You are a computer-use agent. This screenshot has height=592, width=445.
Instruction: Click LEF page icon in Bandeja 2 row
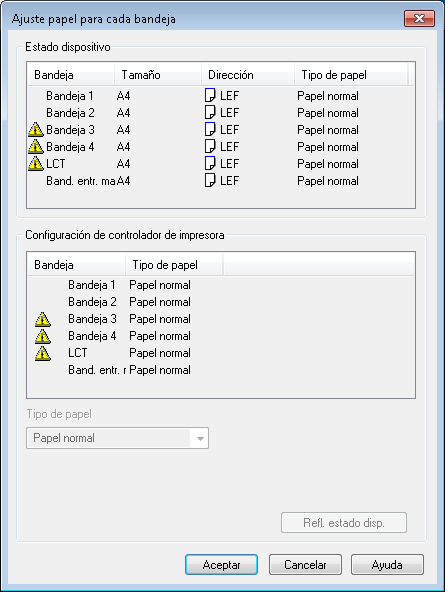pyautogui.click(x=210, y=113)
